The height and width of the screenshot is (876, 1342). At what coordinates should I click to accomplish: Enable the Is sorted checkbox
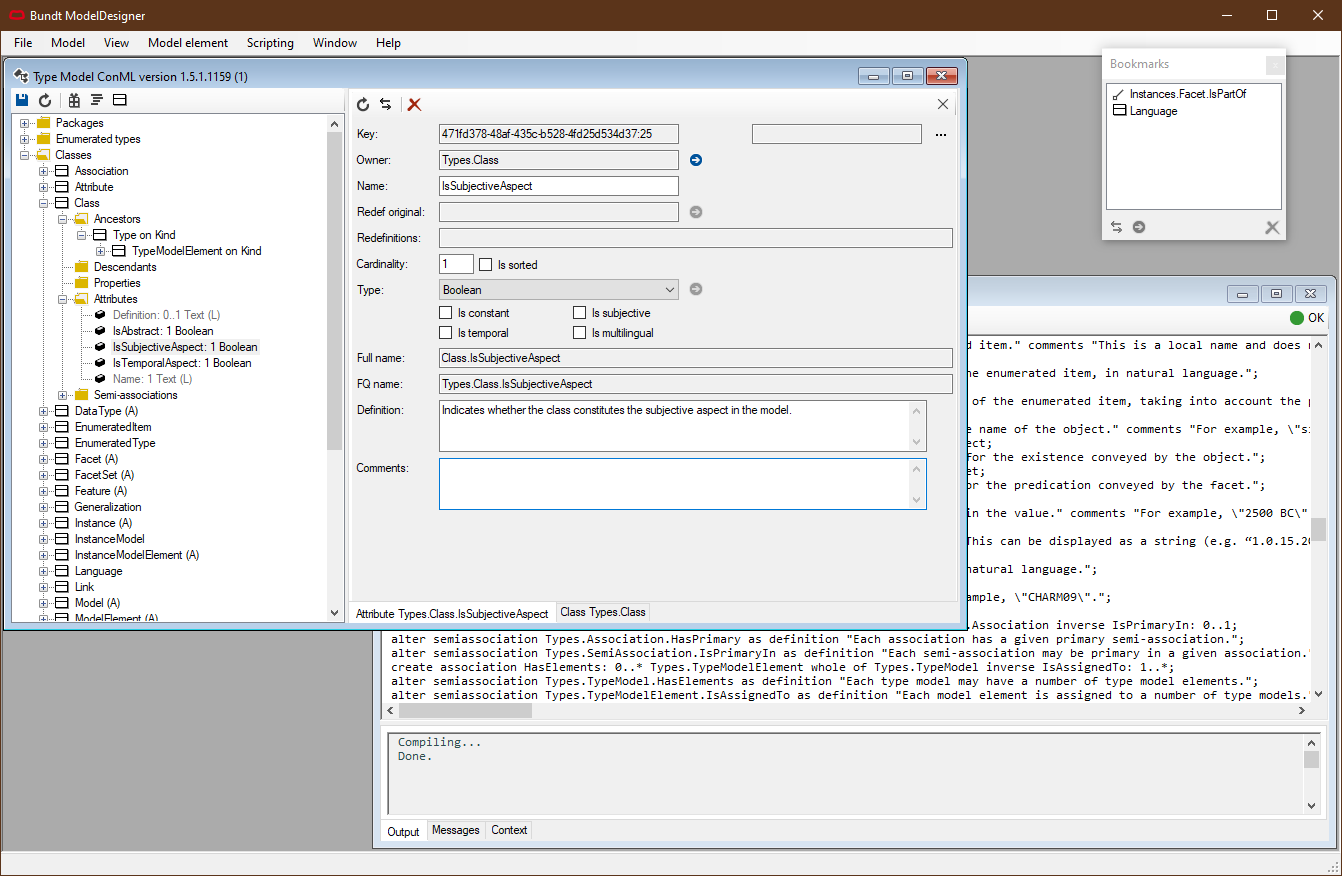(486, 265)
